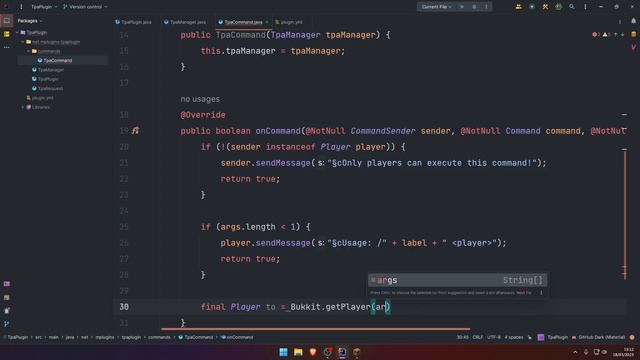The image size is (640, 360).
Task: Click the green plugin toolbar icon
Action: 558,7
